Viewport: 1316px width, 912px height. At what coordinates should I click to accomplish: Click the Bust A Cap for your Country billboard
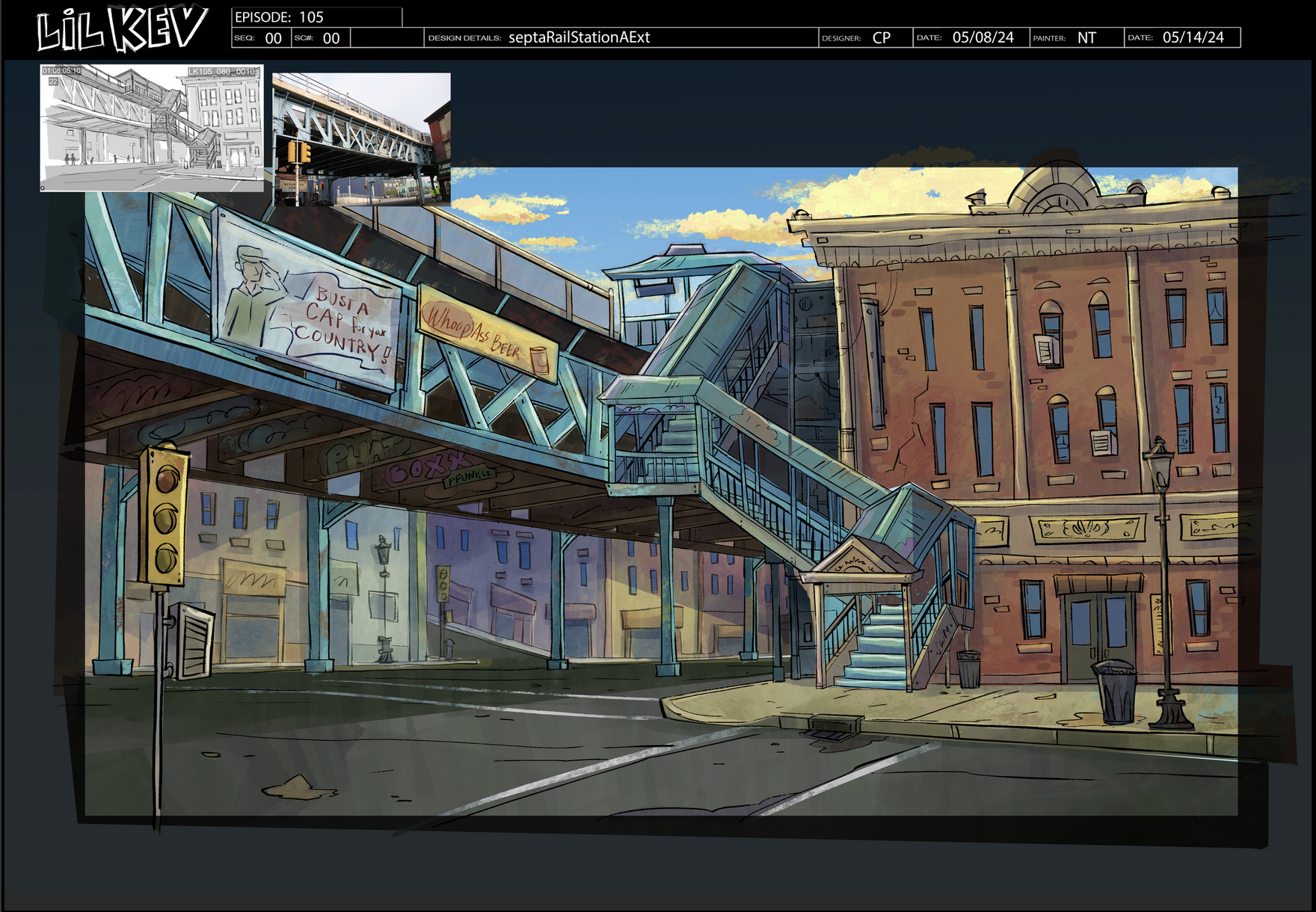coord(307,301)
